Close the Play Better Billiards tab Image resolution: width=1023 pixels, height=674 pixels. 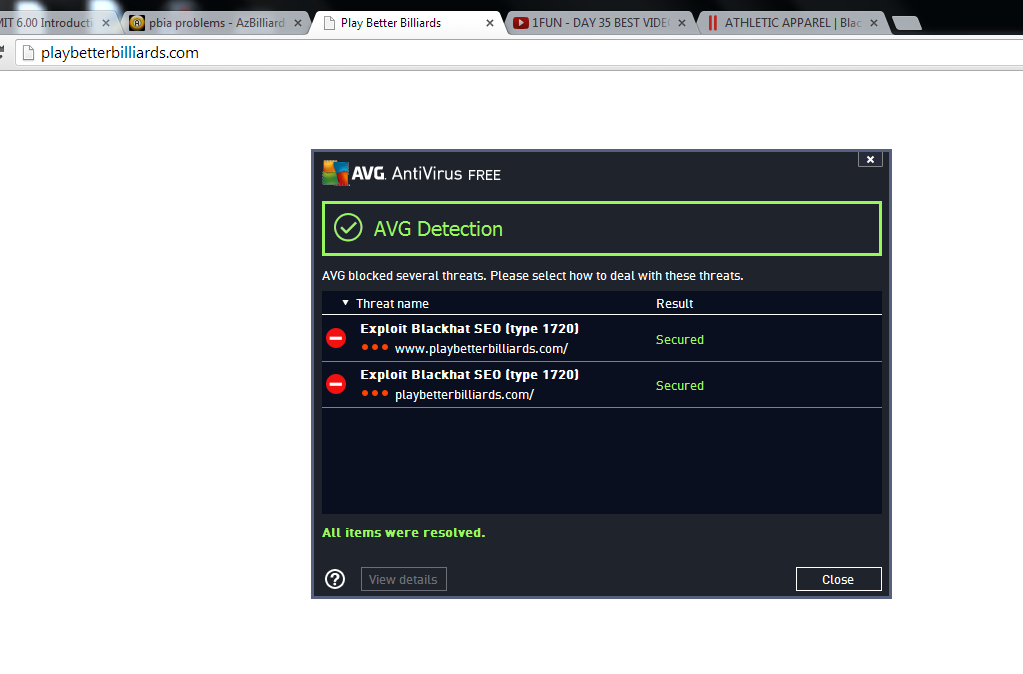pyautogui.click(x=489, y=23)
